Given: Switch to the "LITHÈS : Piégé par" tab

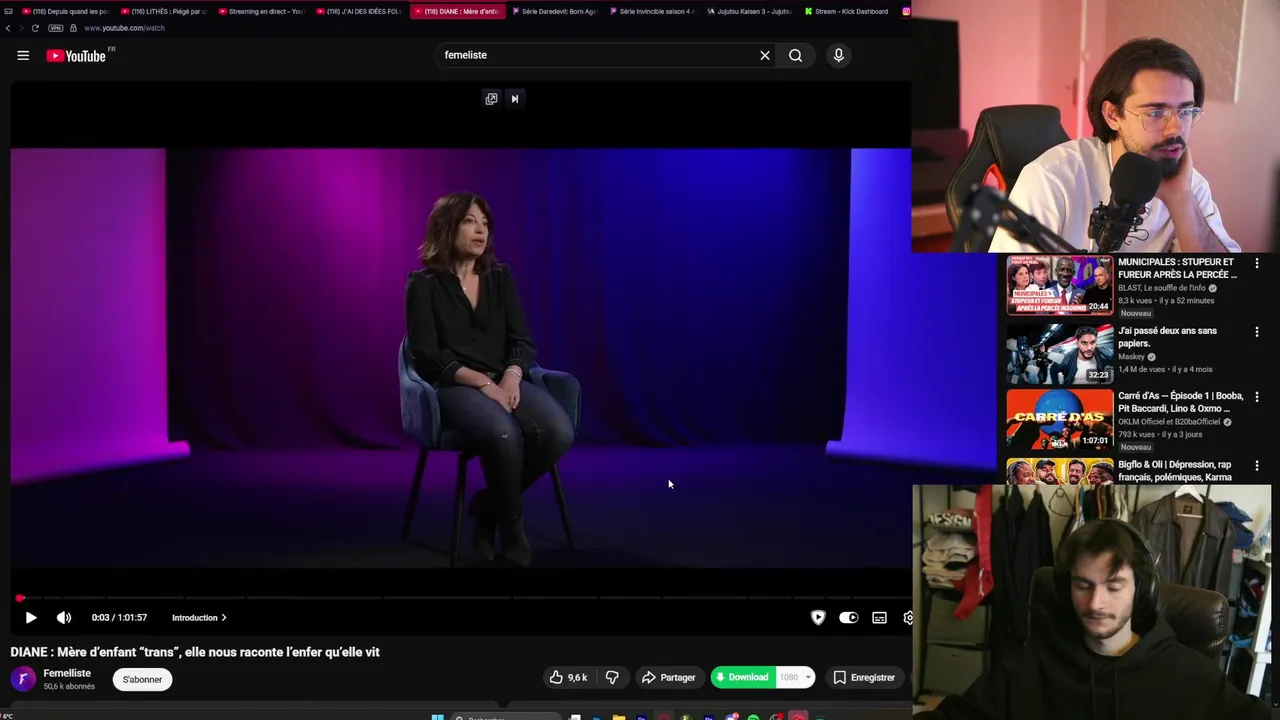Looking at the screenshot, I should tap(162, 11).
